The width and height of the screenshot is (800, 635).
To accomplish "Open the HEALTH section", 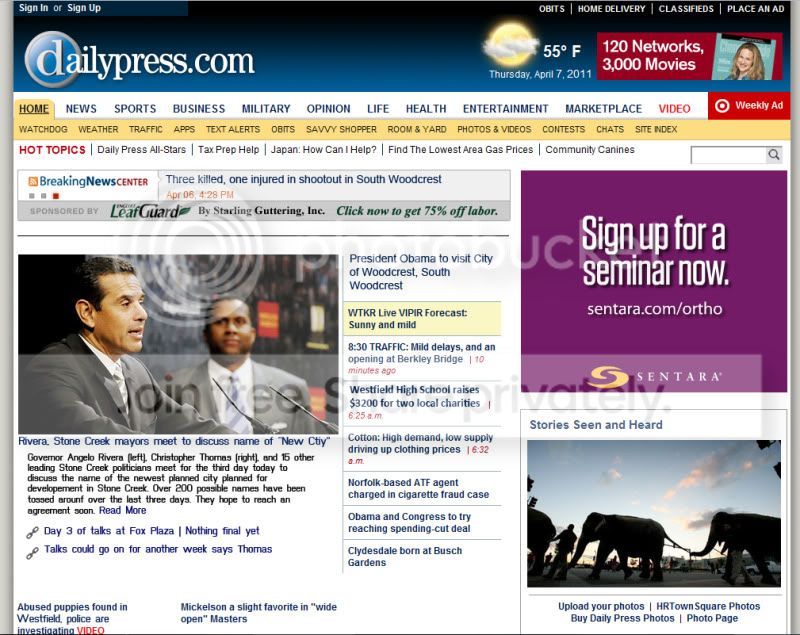I will click(426, 109).
